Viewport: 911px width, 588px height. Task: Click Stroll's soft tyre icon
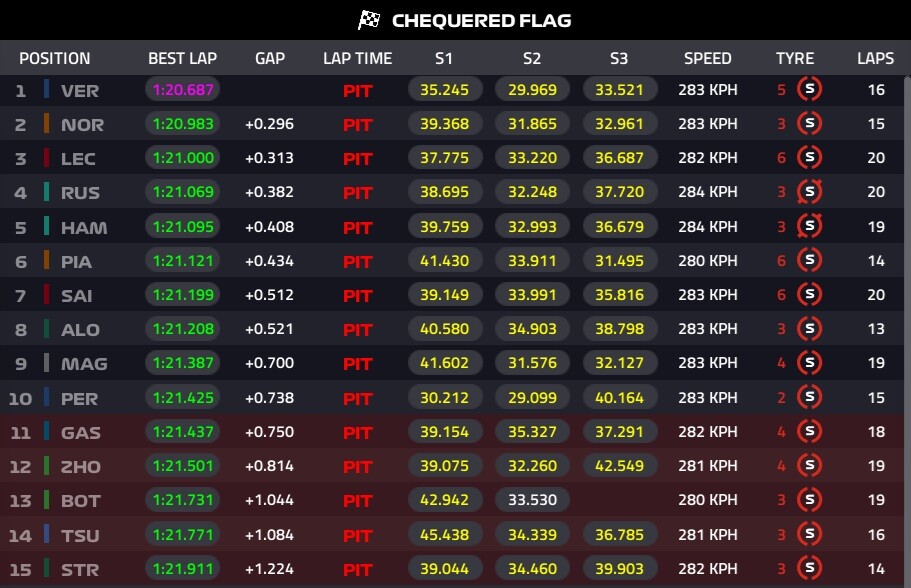[x=809, y=569]
